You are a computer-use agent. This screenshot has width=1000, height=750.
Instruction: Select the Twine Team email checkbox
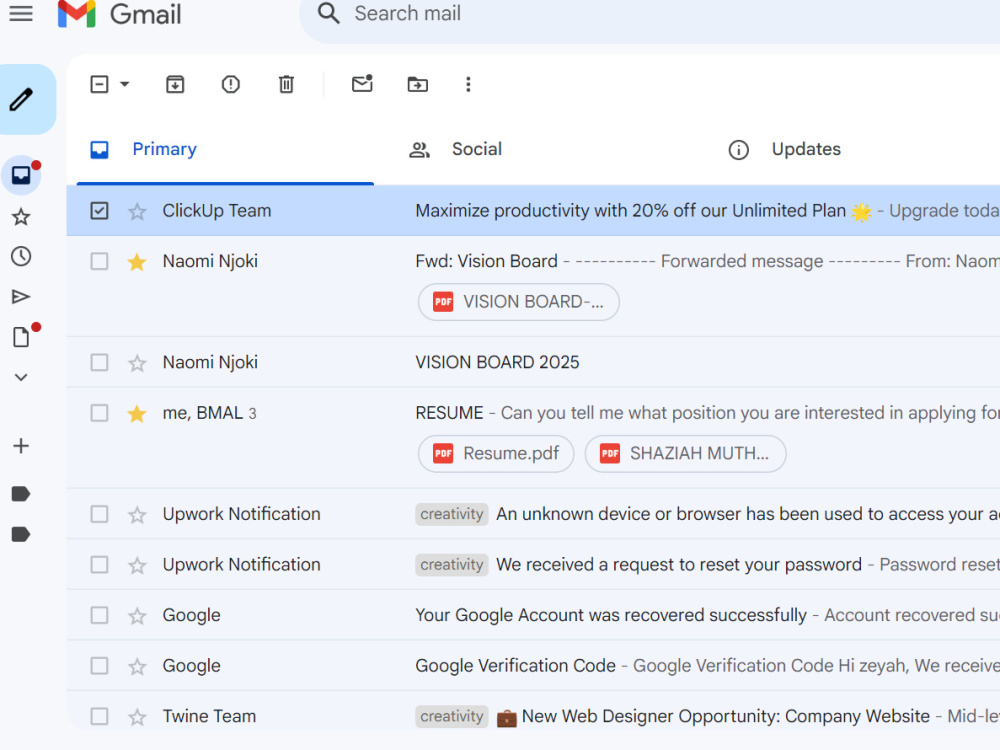click(x=99, y=716)
